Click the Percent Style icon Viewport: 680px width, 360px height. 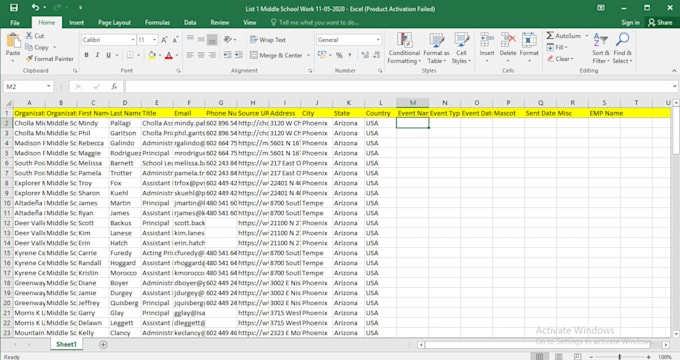click(339, 55)
